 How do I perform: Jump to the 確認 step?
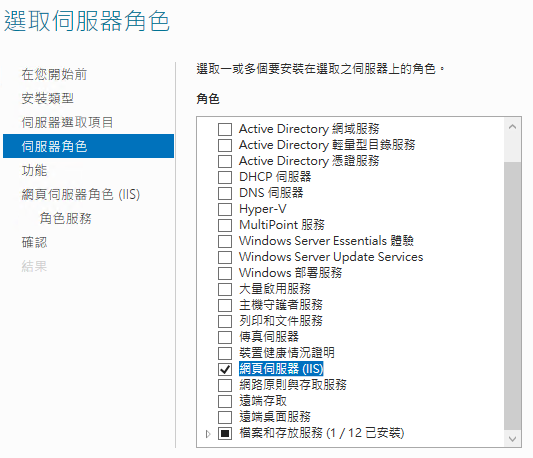(x=34, y=242)
